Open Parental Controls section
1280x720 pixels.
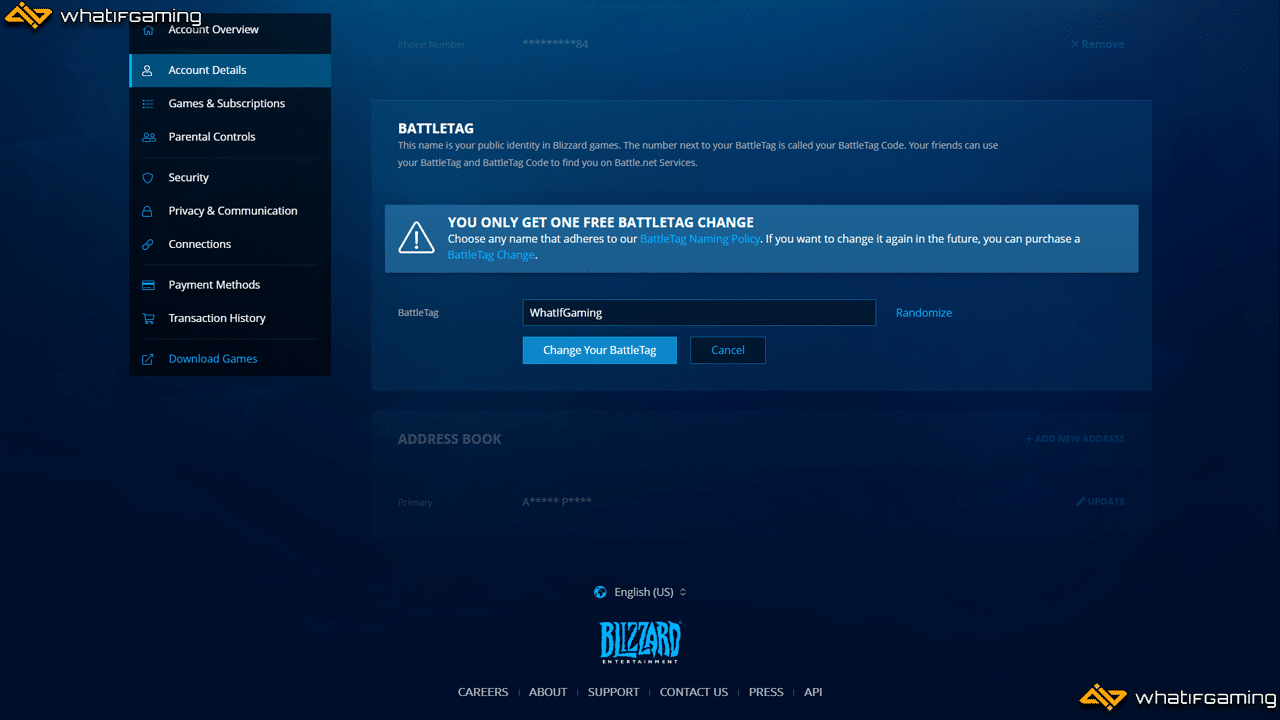[x=230, y=136]
